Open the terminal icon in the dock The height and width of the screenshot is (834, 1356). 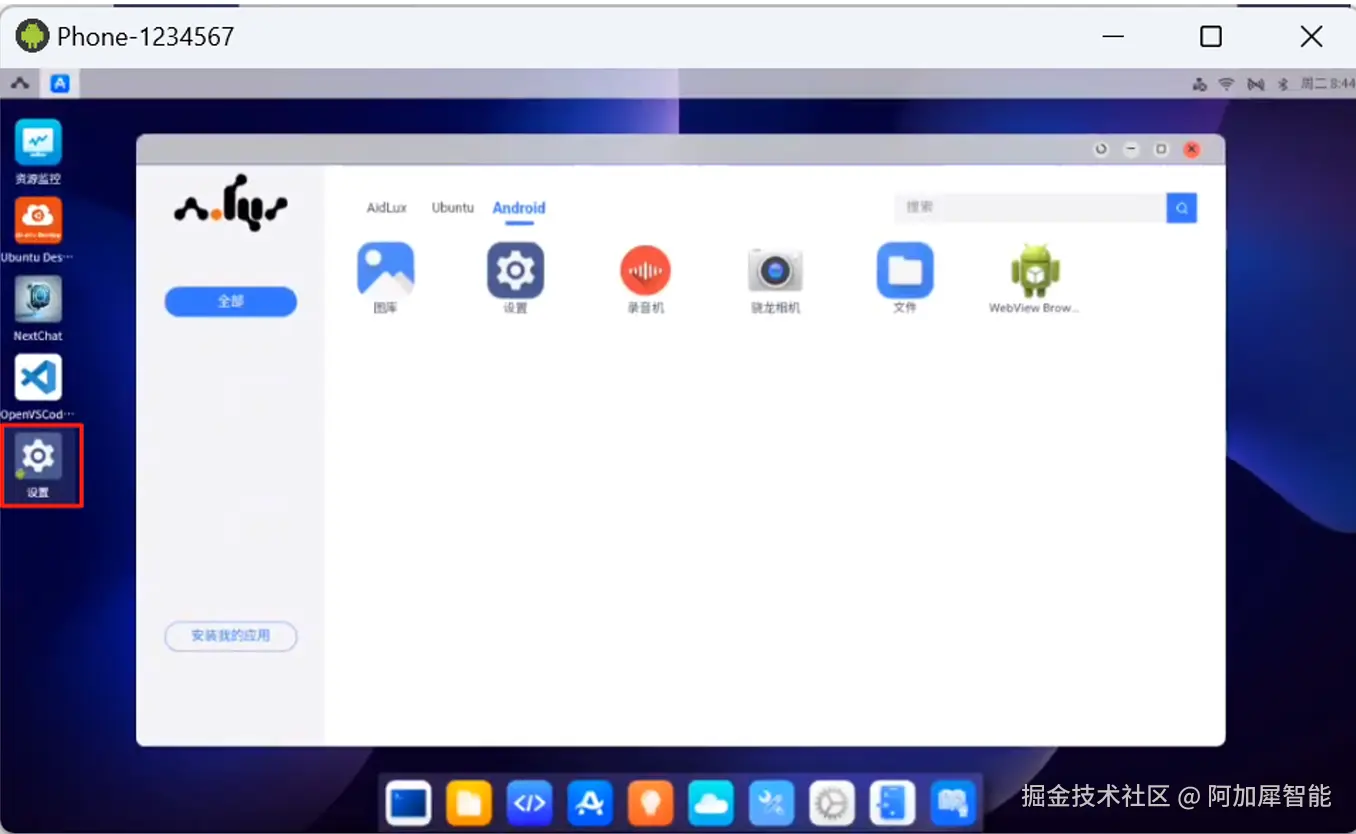pos(408,802)
